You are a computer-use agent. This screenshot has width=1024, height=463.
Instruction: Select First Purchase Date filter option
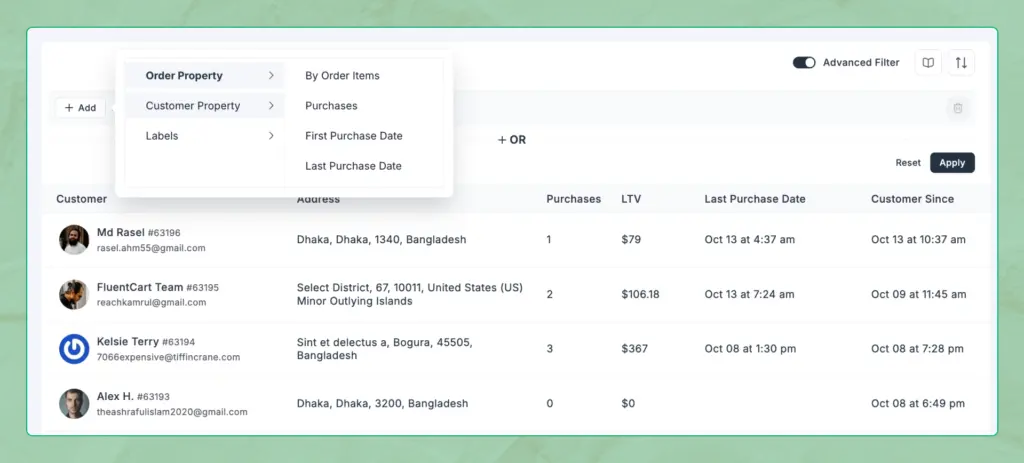pos(353,136)
